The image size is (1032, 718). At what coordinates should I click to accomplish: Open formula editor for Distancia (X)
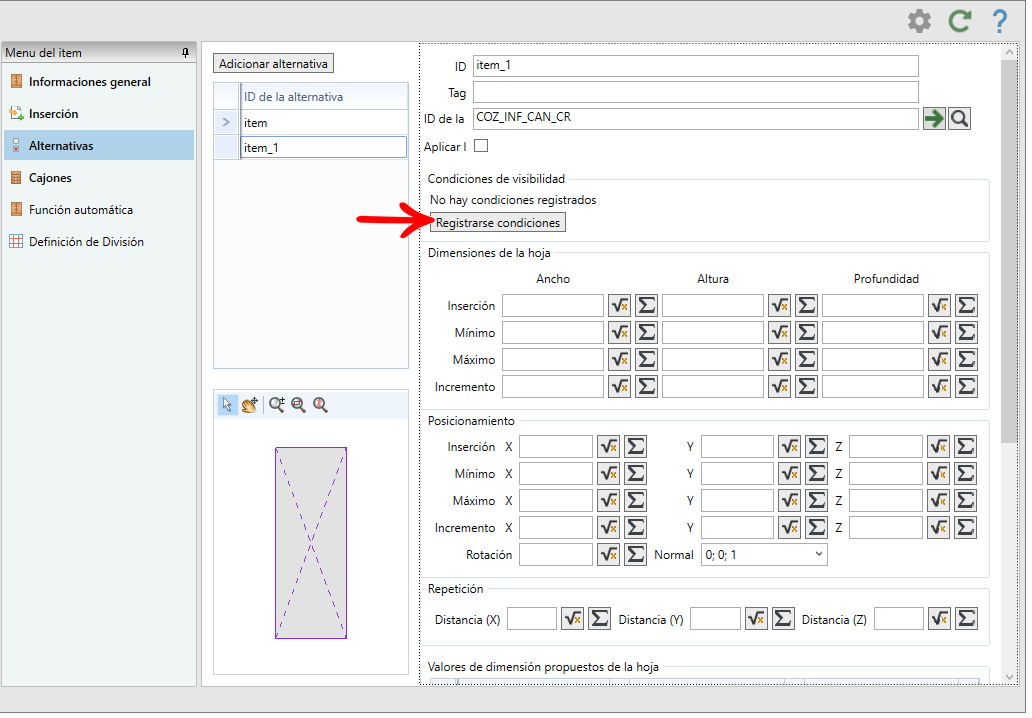tap(573, 619)
